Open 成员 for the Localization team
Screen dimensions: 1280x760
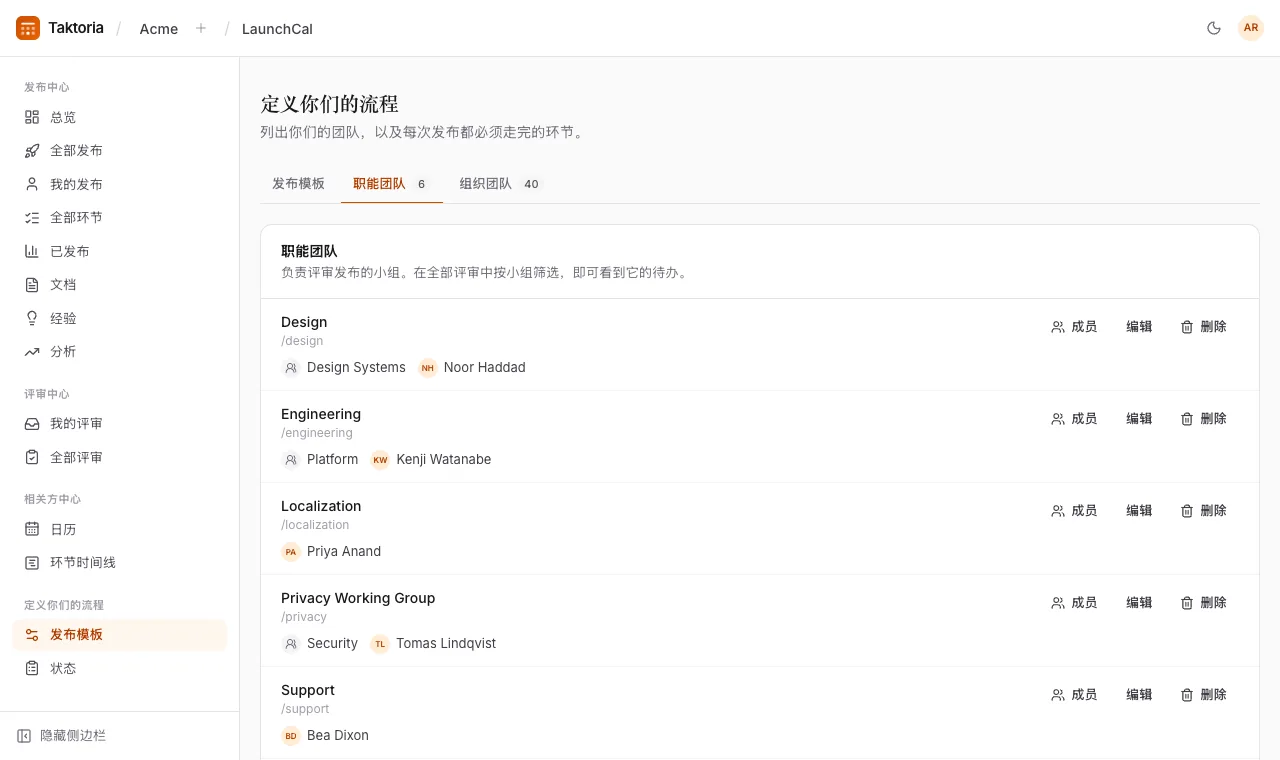[x=1074, y=511]
